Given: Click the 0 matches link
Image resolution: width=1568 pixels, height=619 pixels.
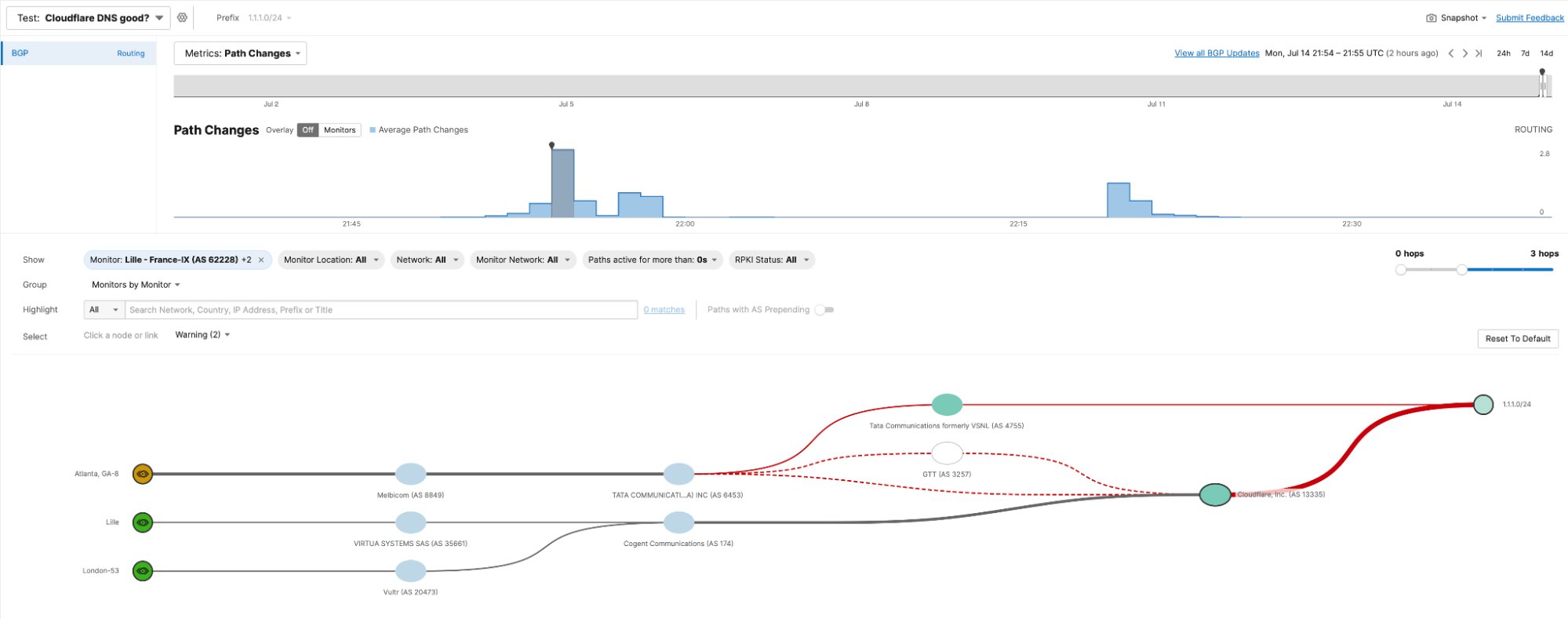Looking at the screenshot, I should pos(664,310).
